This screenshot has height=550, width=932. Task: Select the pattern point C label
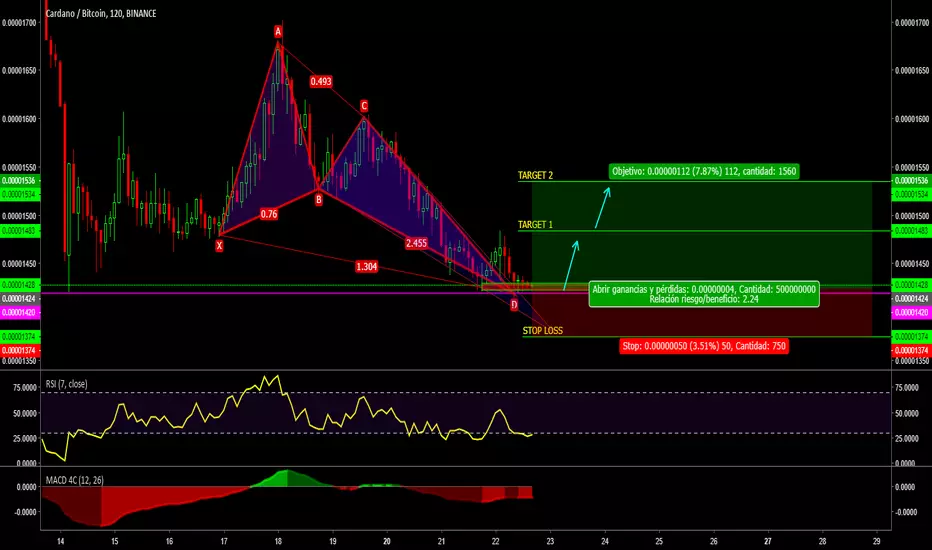tap(364, 106)
